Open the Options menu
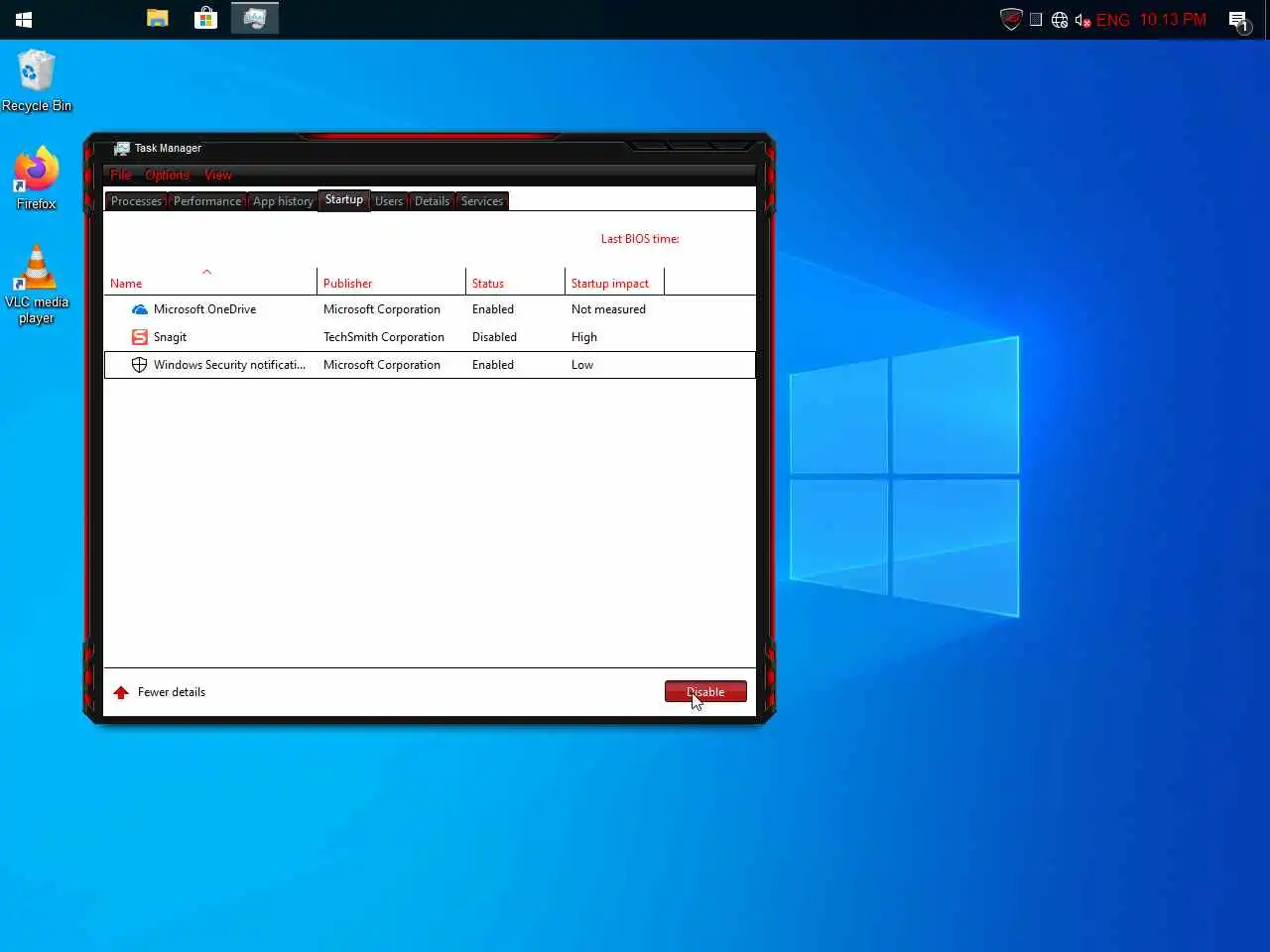1270x952 pixels. 168,175
